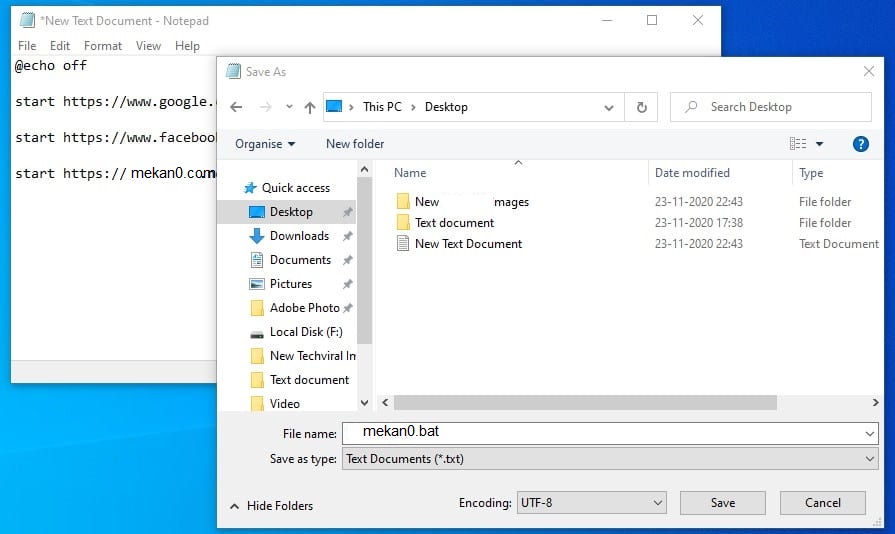This screenshot has height=534, width=895.
Task: Create a New folder
Action: tap(355, 144)
